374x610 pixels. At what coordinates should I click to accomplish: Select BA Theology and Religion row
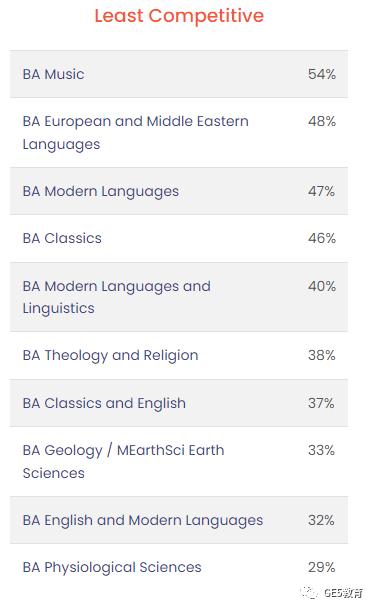(179, 356)
